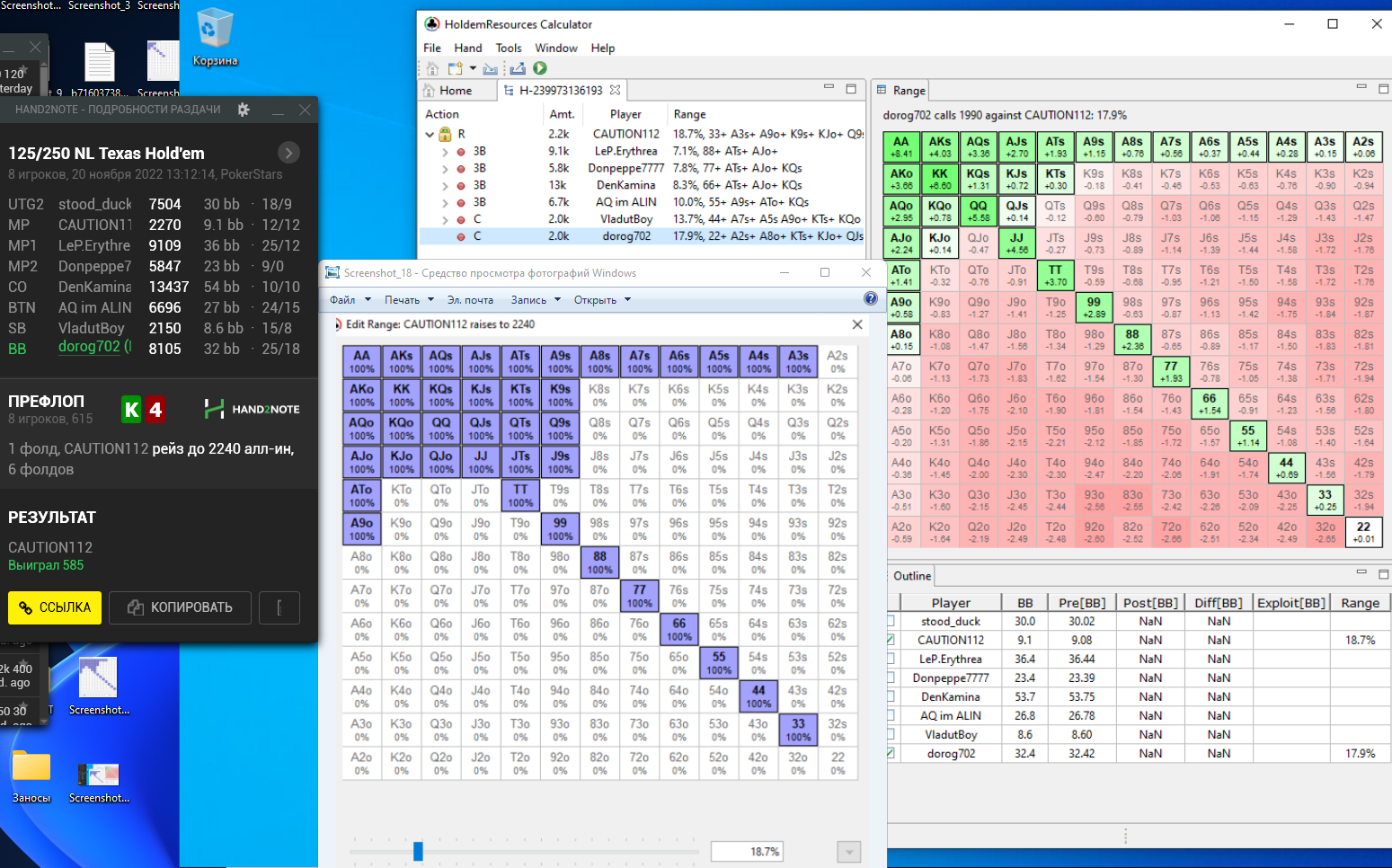Expand the VladutBoy call tree node

(x=444, y=220)
